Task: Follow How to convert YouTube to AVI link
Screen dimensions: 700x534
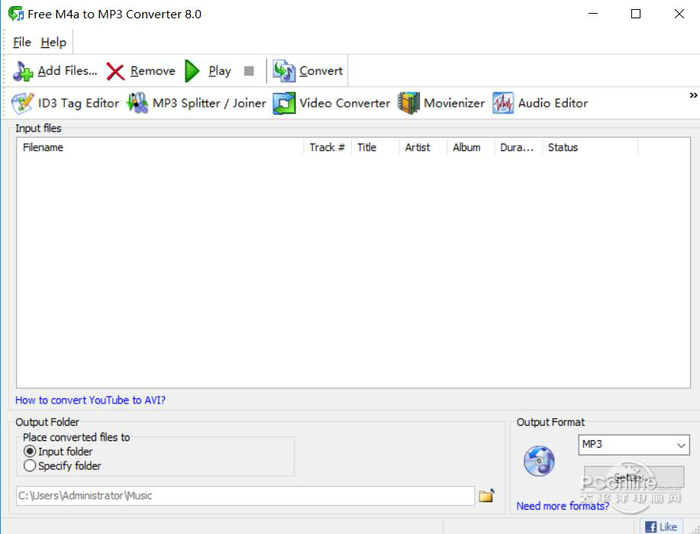Action: pos(90,400)
